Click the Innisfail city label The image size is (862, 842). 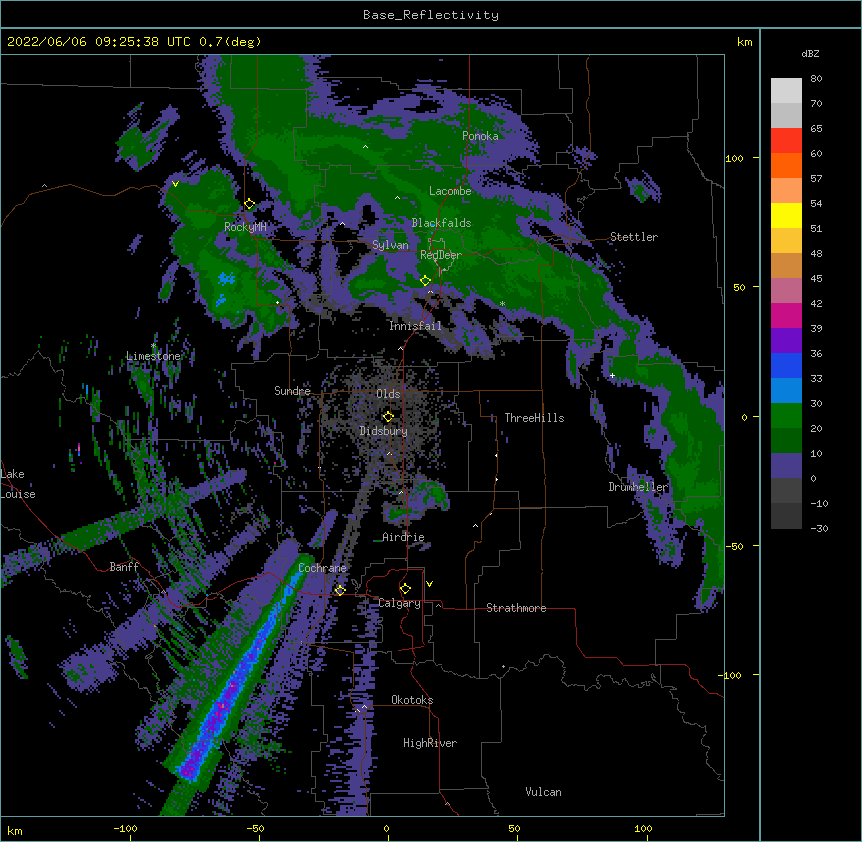coord(415,326)
